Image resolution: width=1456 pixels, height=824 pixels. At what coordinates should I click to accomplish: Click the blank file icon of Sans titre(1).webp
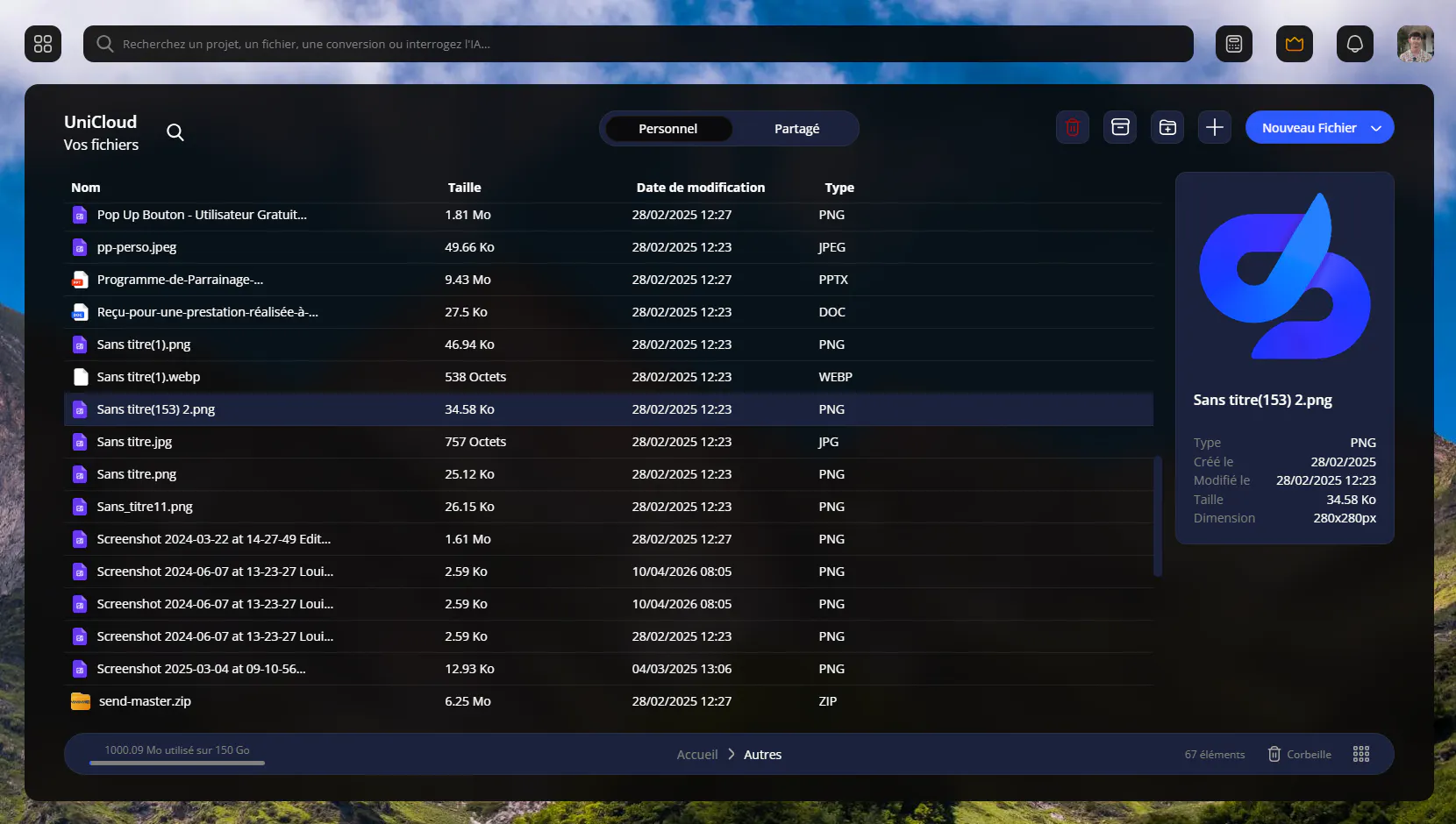[81, 377]
